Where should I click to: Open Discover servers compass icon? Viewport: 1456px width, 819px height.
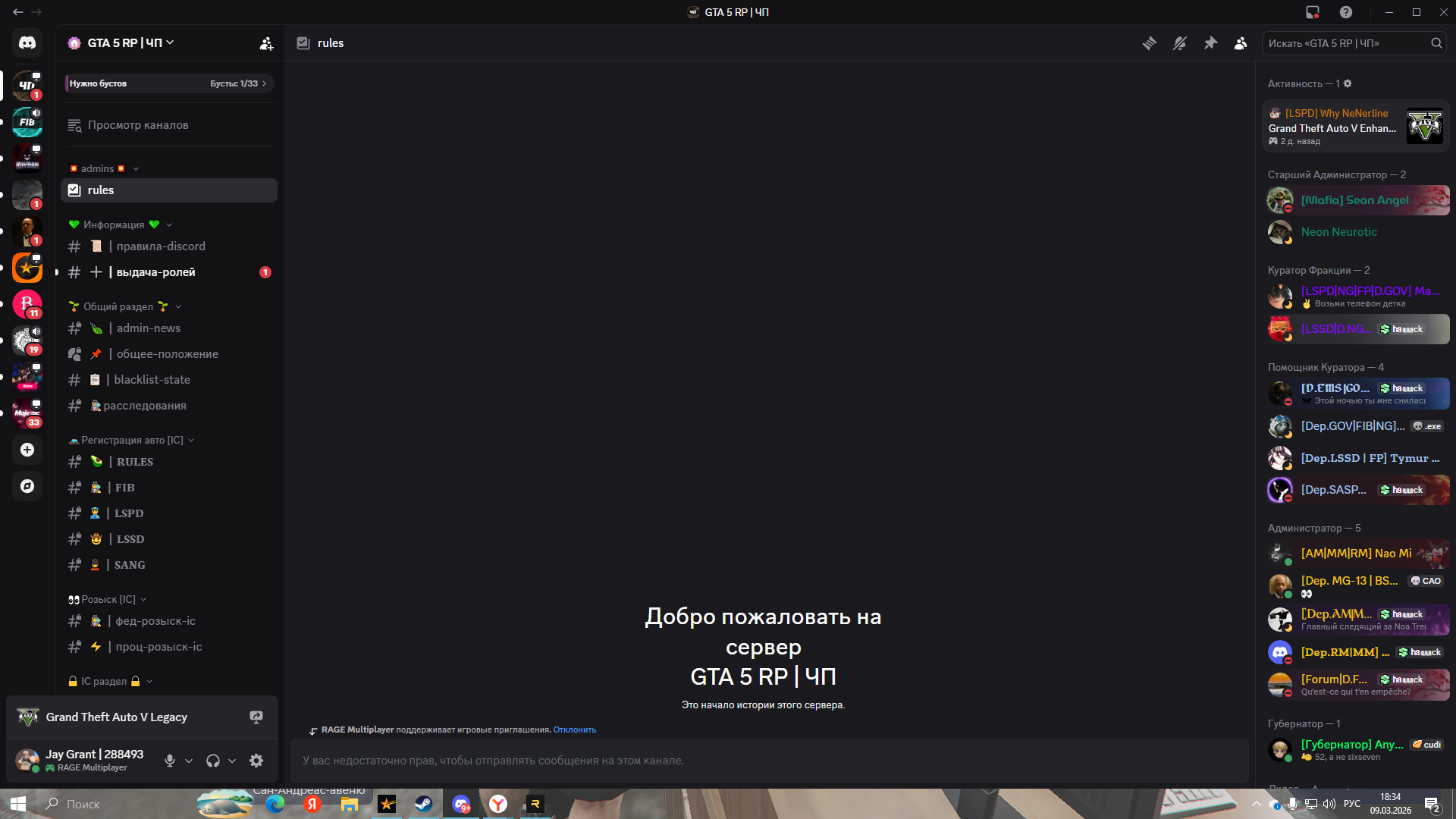[x=27, y=486]
